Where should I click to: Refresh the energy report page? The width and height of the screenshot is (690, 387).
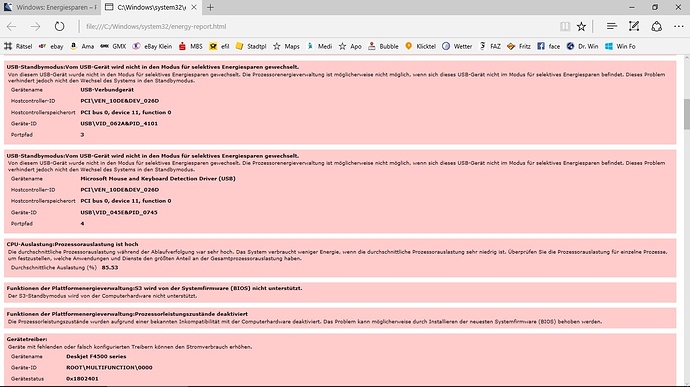pos(59,26)
